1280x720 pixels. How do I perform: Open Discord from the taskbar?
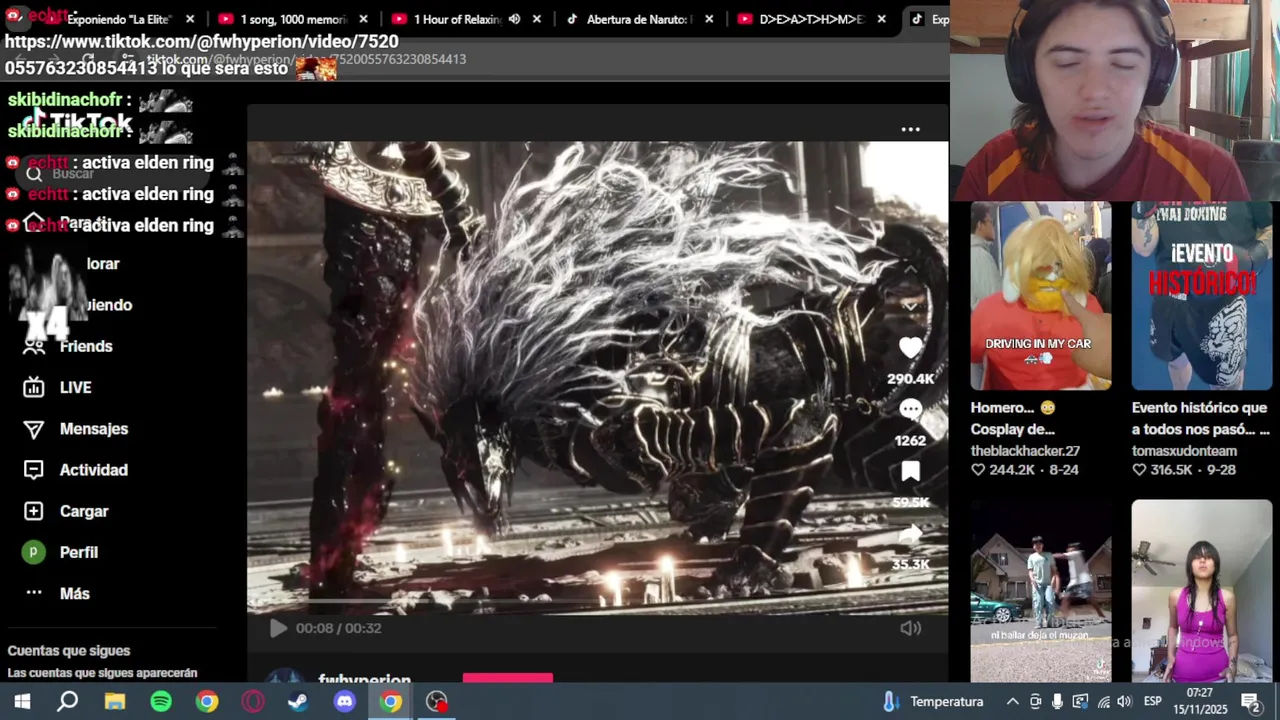click(345, 701)
